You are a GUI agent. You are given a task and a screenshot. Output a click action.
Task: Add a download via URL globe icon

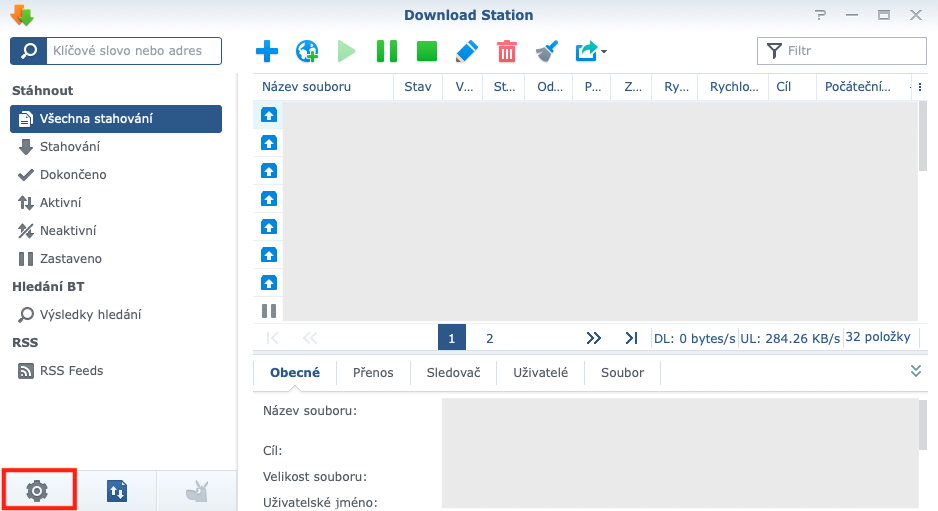pyautogui.click(x=307, y=51)
